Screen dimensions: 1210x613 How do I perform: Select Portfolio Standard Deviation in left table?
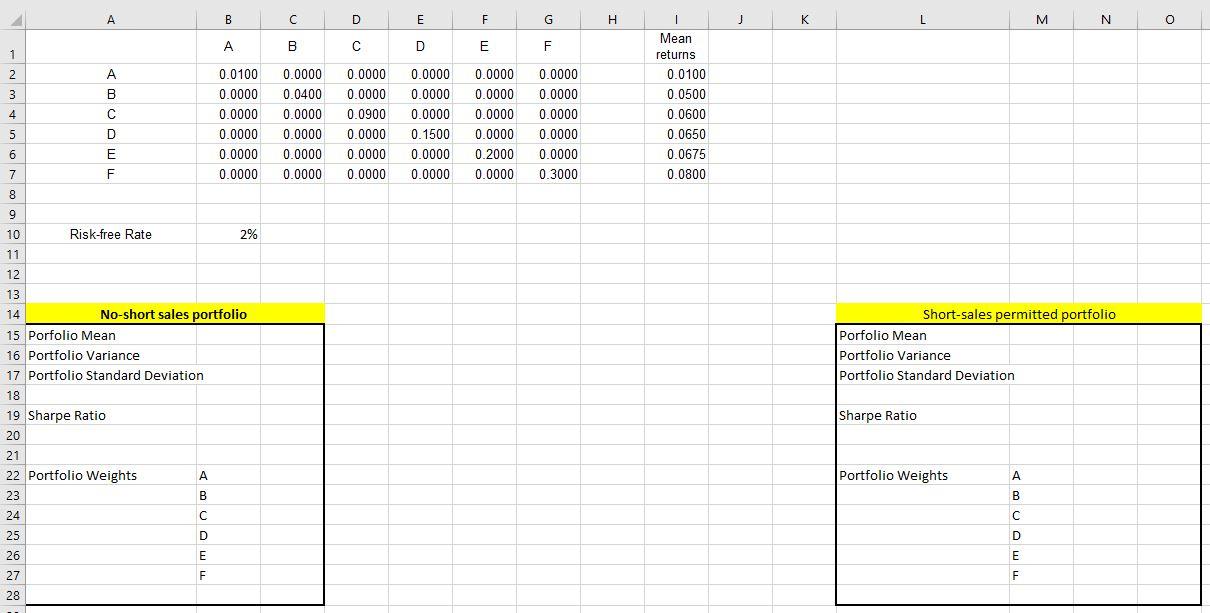(110, 374)
